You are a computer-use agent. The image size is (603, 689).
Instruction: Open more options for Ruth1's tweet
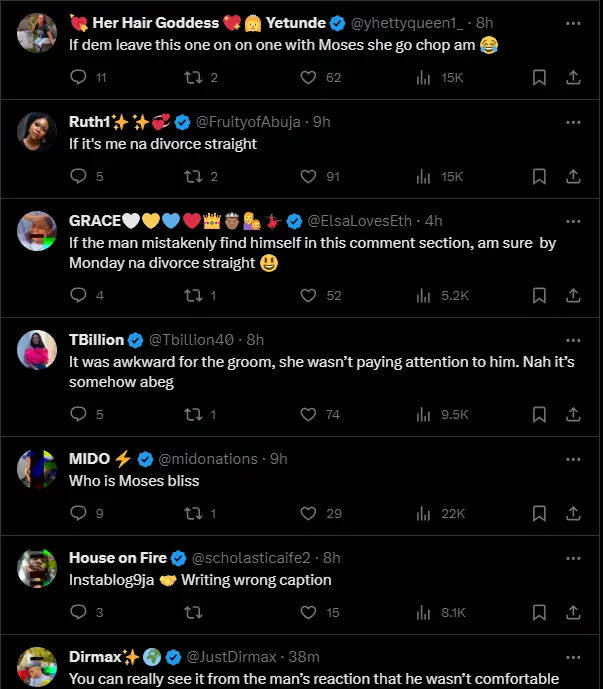coord(573,122)
